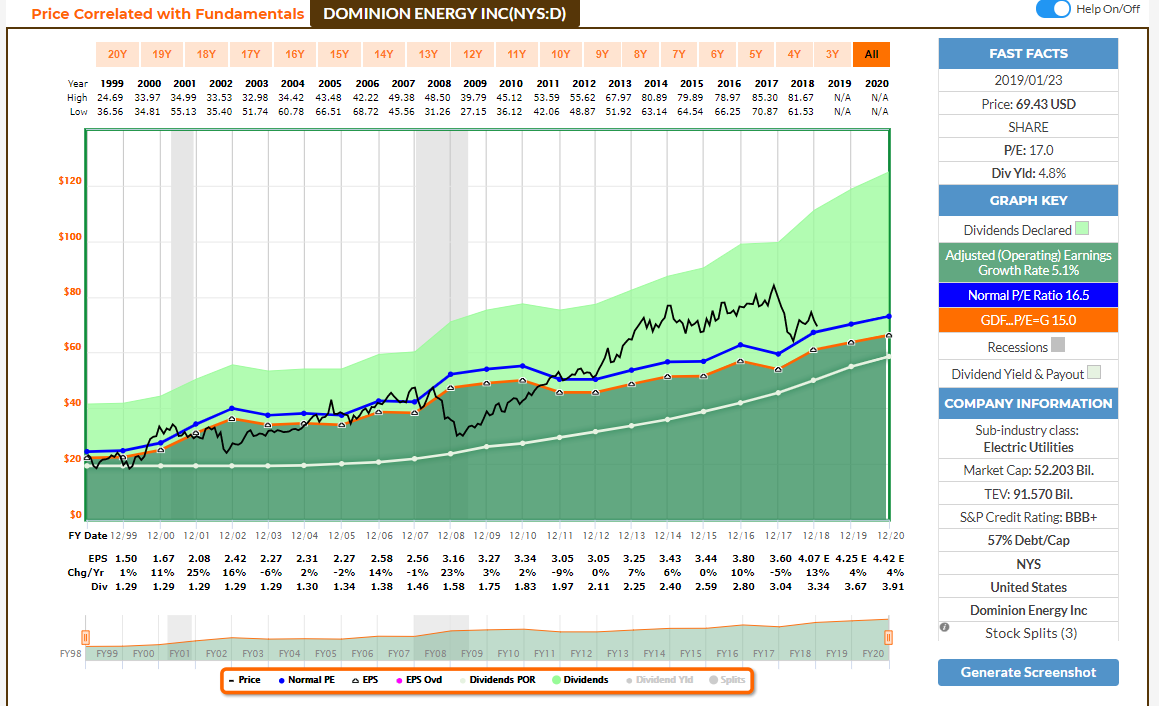1159x706 pixels.
Task: Click the Market Cap: 52.203 Bil. row
Action: pos(1028,470)
